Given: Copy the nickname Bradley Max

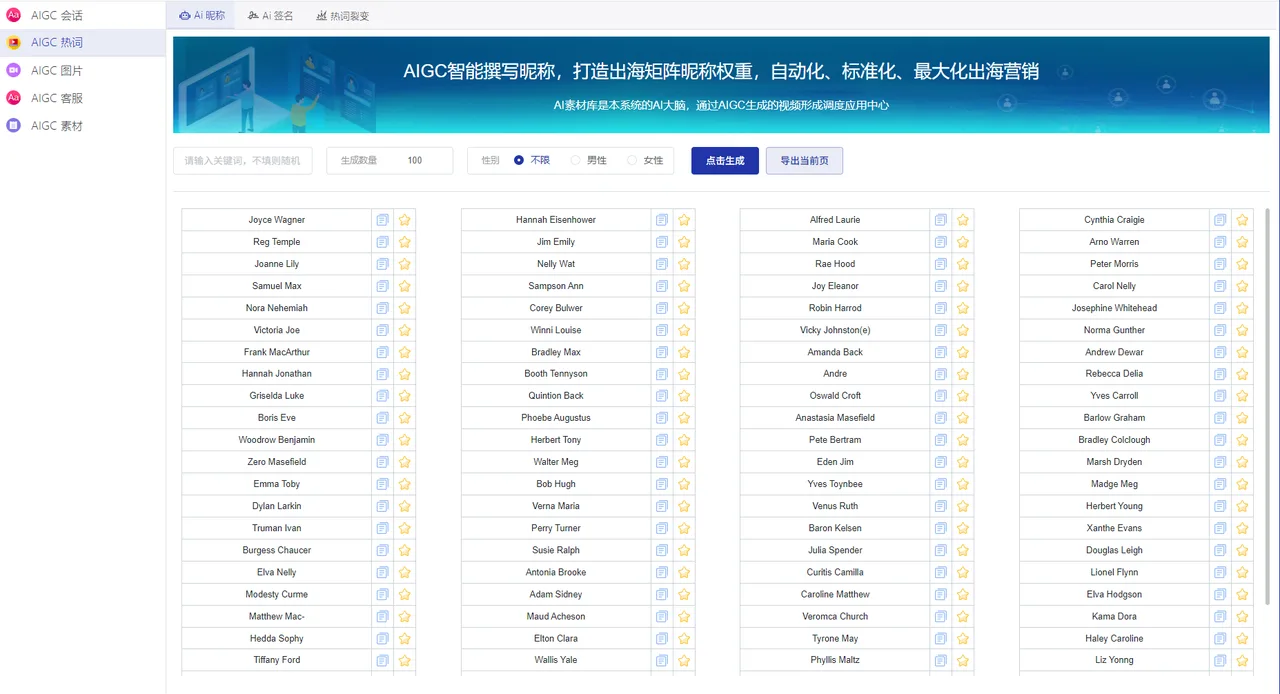Looking at the screenshot, I should [x=662, y=352].
